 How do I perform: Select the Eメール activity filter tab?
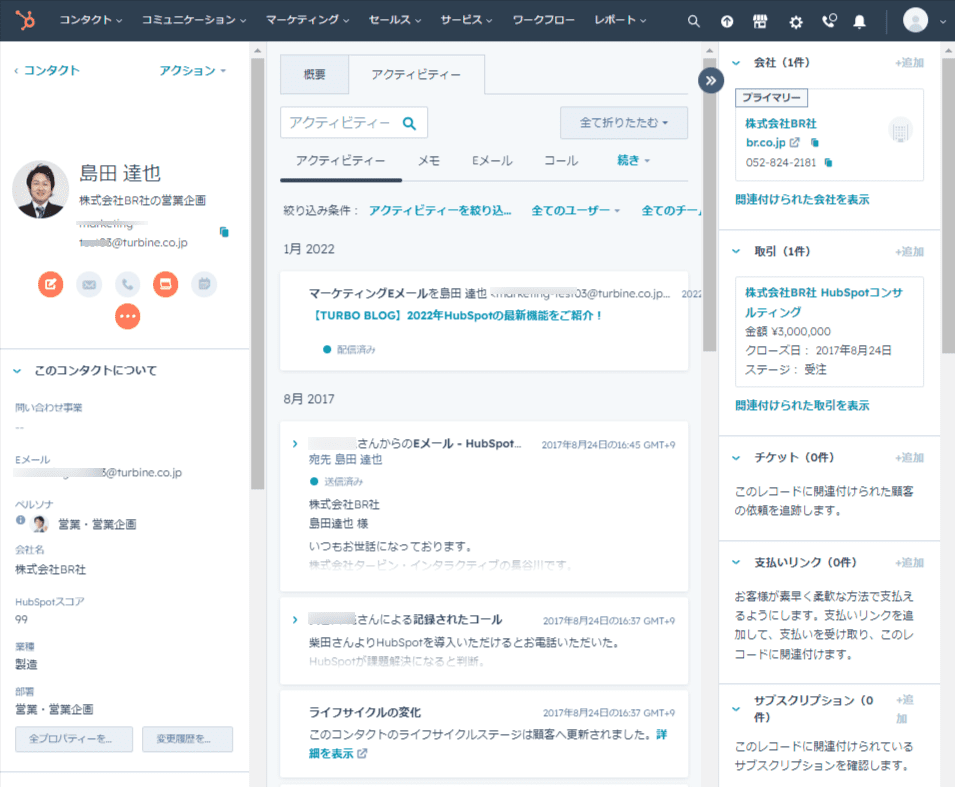tap(492, 161)
